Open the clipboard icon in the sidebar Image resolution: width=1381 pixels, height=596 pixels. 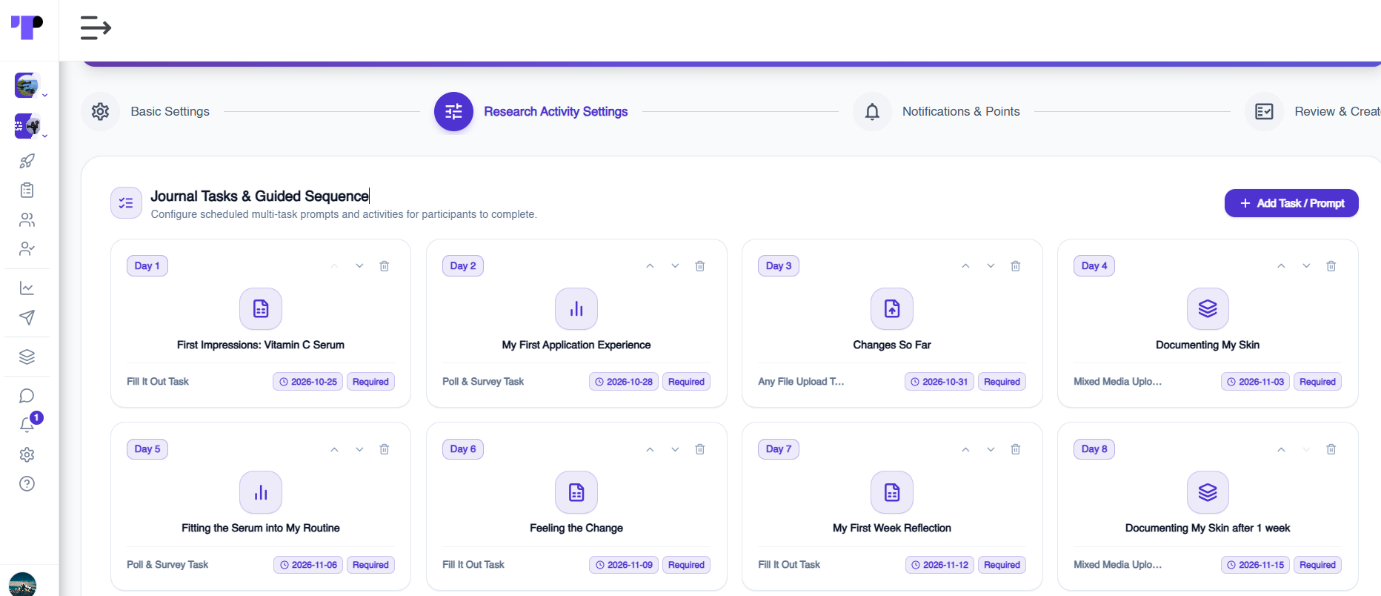point(27,190)
